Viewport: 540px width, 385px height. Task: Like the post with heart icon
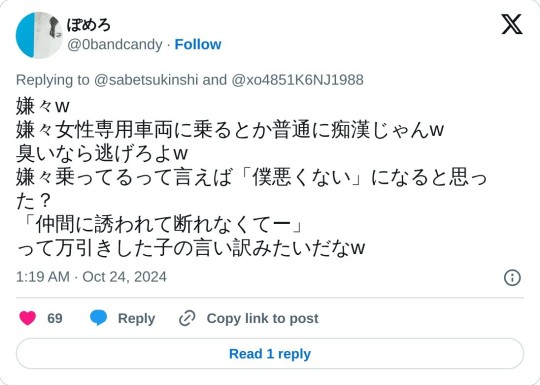click(28, 318)
